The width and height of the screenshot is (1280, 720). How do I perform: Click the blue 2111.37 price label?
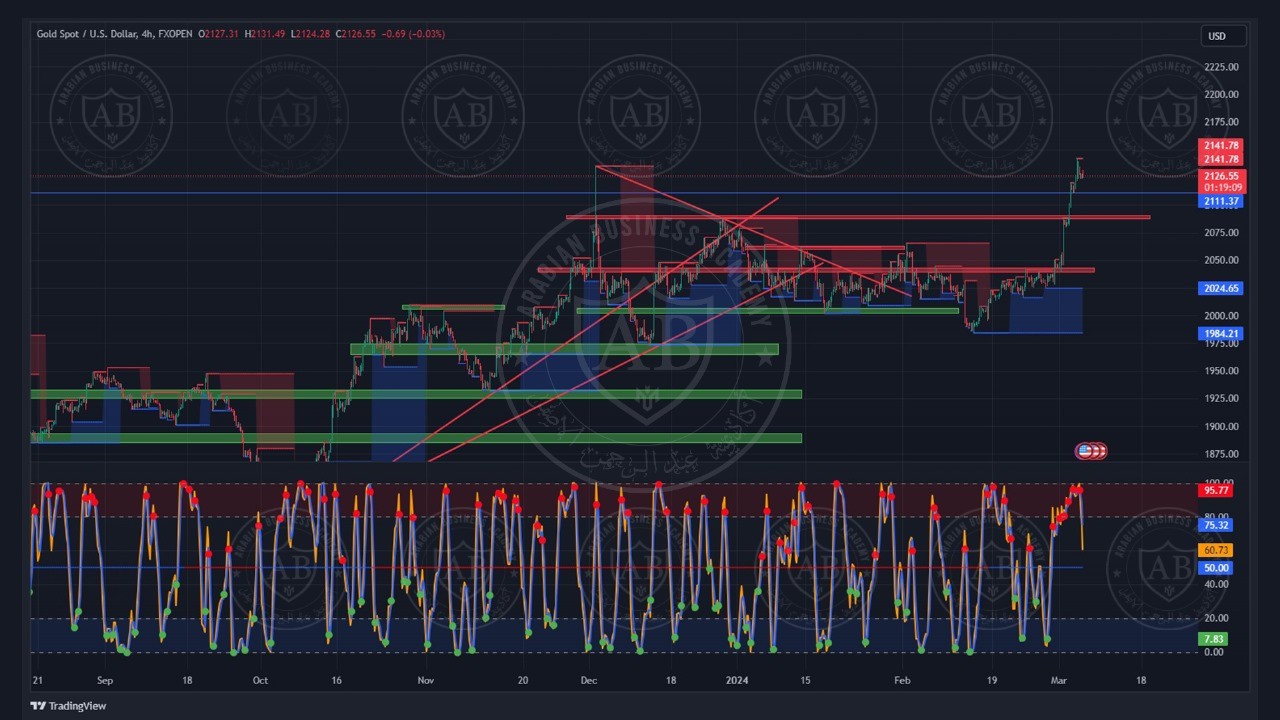(1222, 202)
